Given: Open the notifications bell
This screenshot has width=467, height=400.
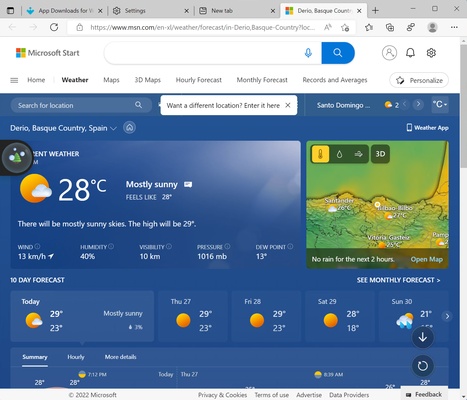Looking at the screenshot, I should [410, 53].
